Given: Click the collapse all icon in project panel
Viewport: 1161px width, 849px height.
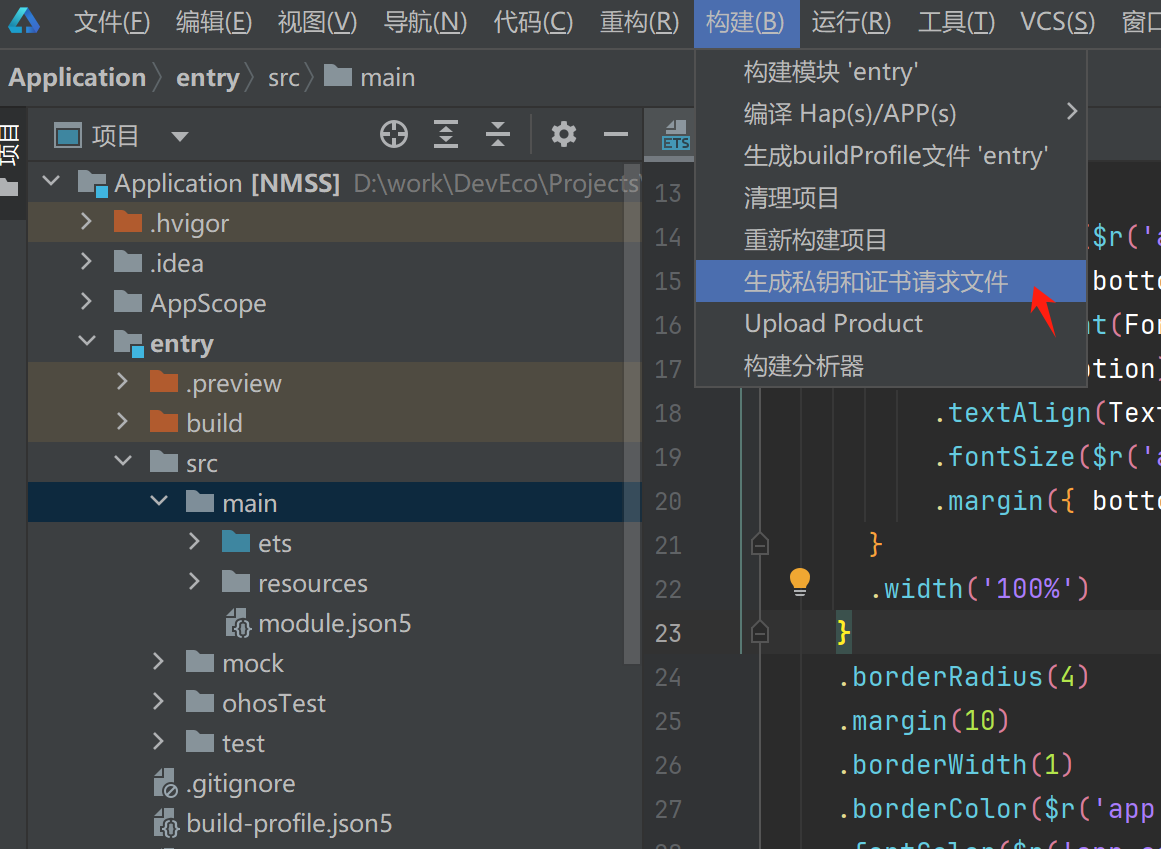Looking at the screenshot, I should pyautogui.click(x=498, y=135).
